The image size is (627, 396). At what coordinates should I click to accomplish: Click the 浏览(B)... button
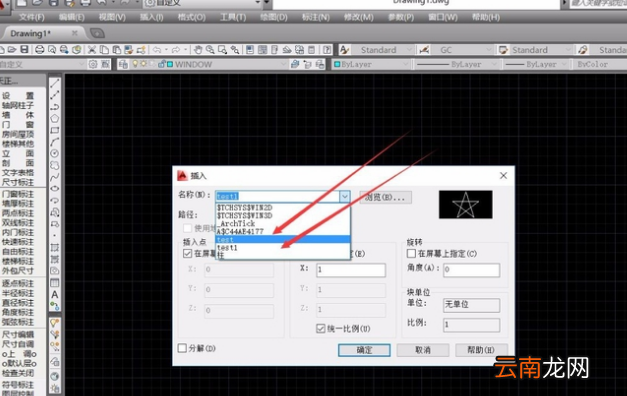pyautogui.click(x=385, y=197)
